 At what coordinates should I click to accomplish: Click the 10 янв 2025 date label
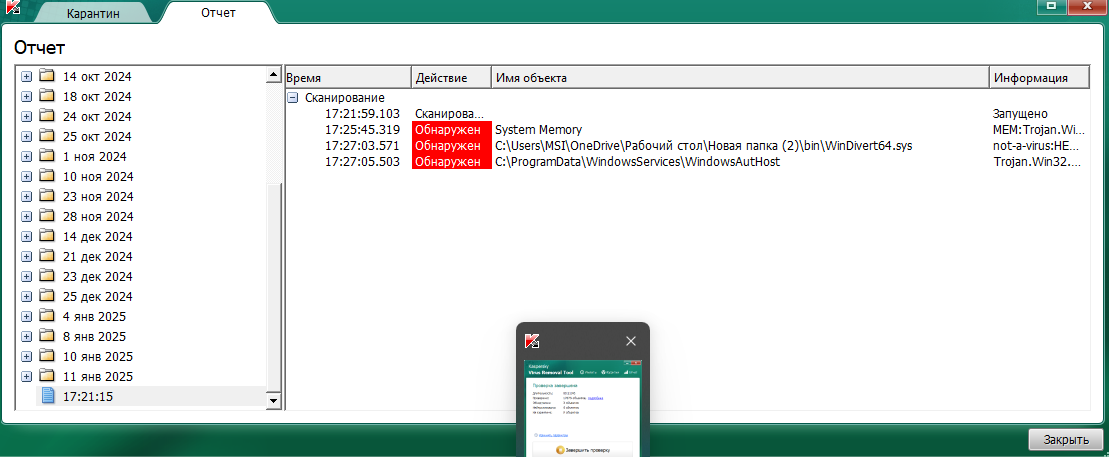click(98, 357)
